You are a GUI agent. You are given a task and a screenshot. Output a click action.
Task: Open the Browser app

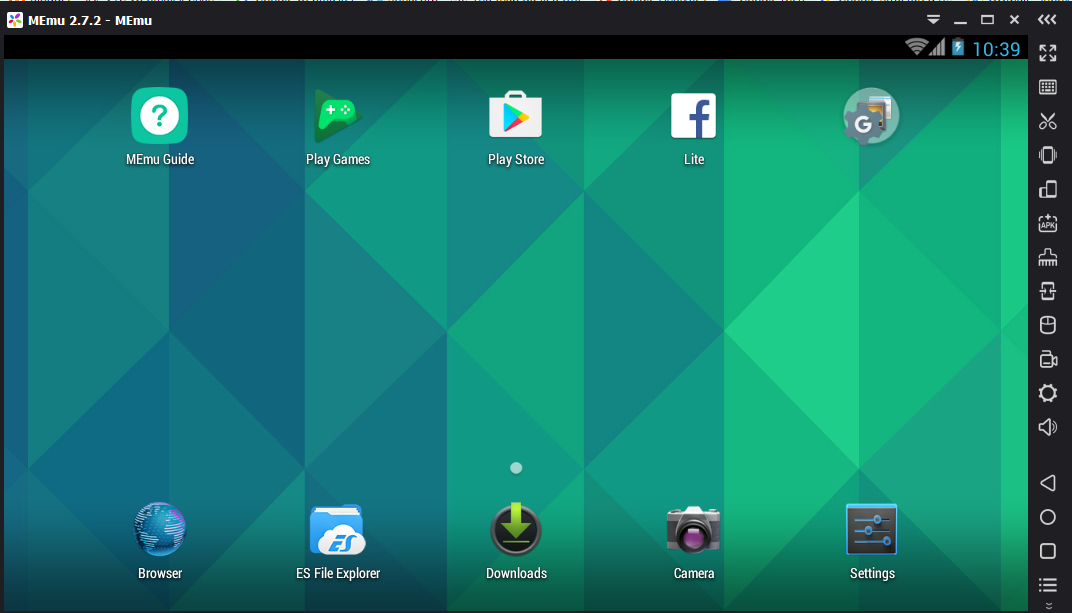pos(159,529)
